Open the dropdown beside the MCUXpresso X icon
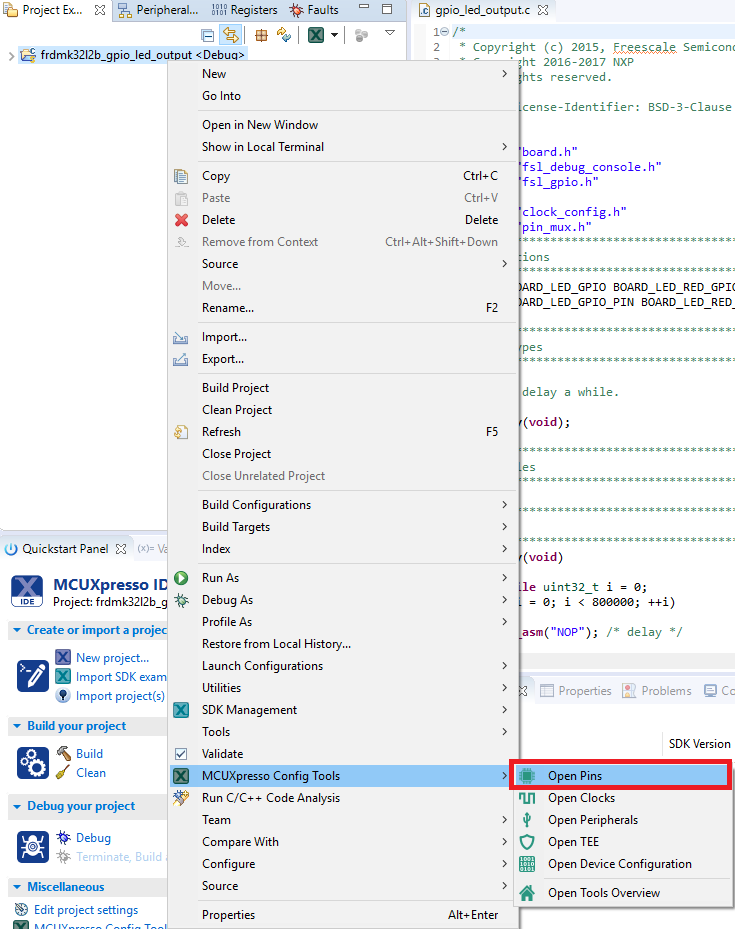 334,35
